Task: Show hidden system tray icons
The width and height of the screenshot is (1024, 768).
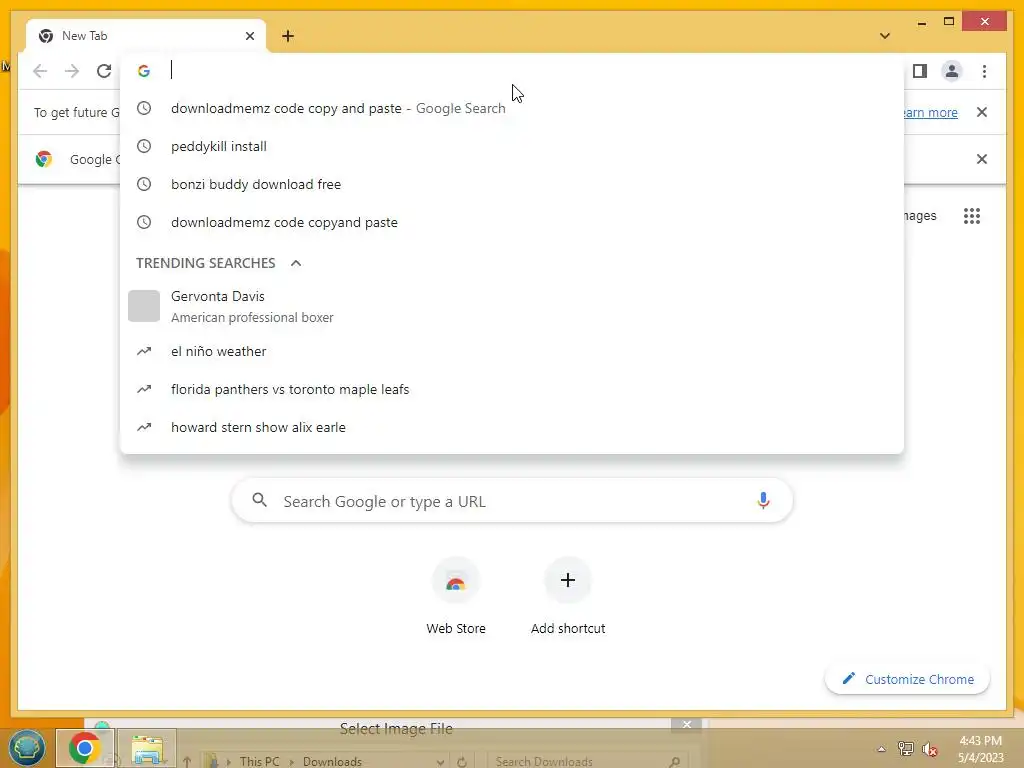Action: coord(881,749)
